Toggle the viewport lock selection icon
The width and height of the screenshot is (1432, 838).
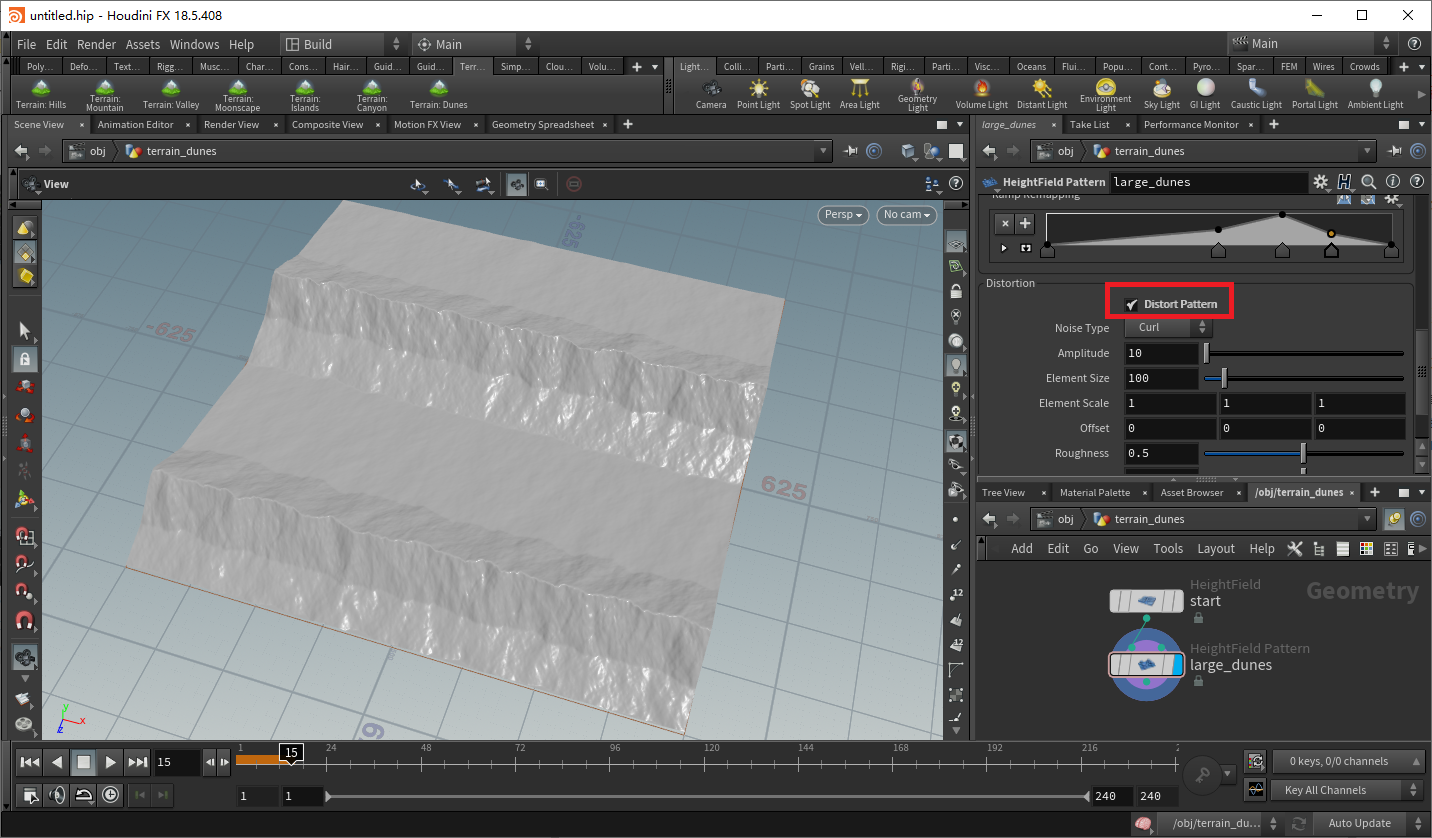[x=25, y=358]
